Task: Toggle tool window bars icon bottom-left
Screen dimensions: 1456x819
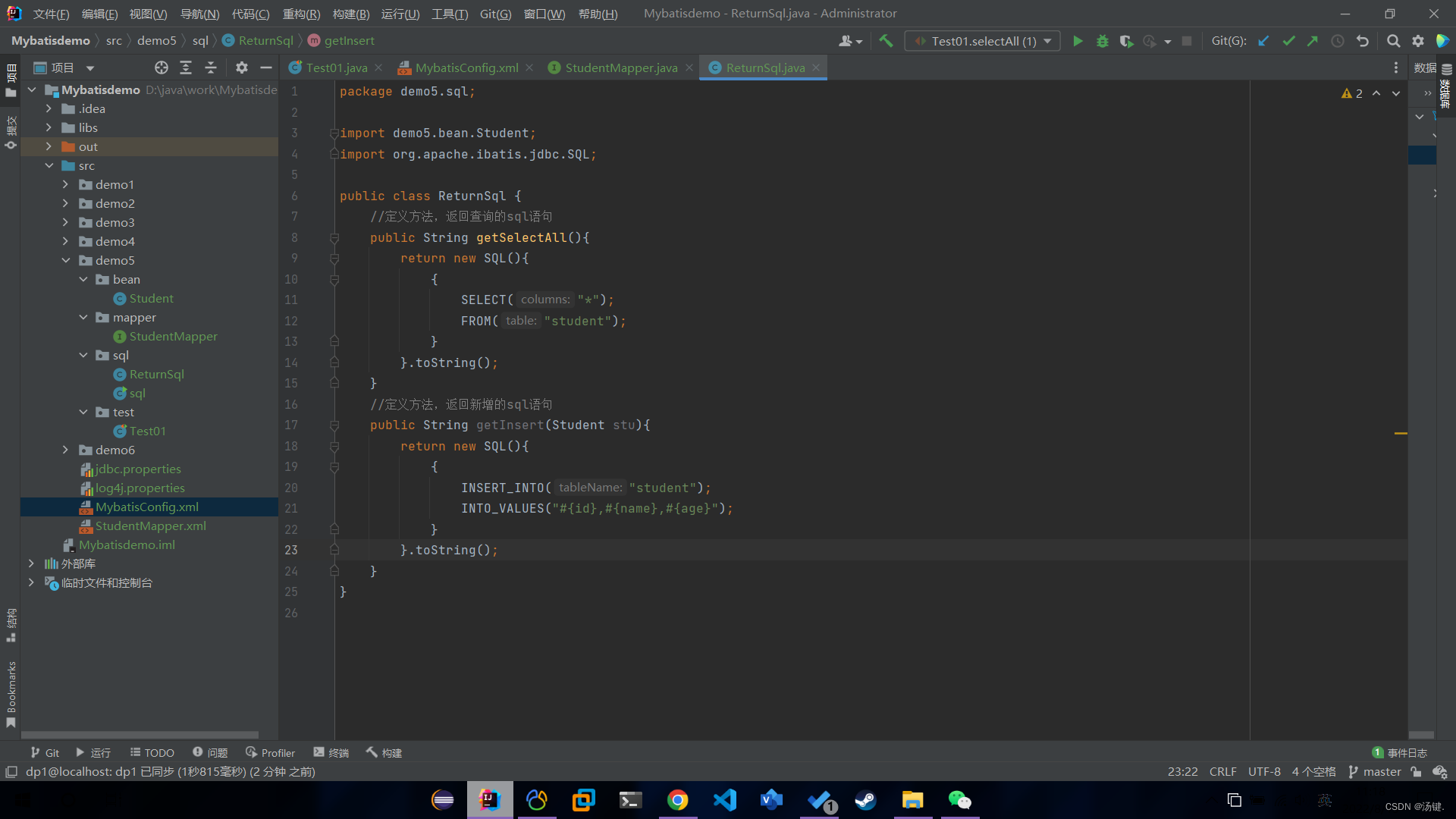Action: click(x=11, y=772)
